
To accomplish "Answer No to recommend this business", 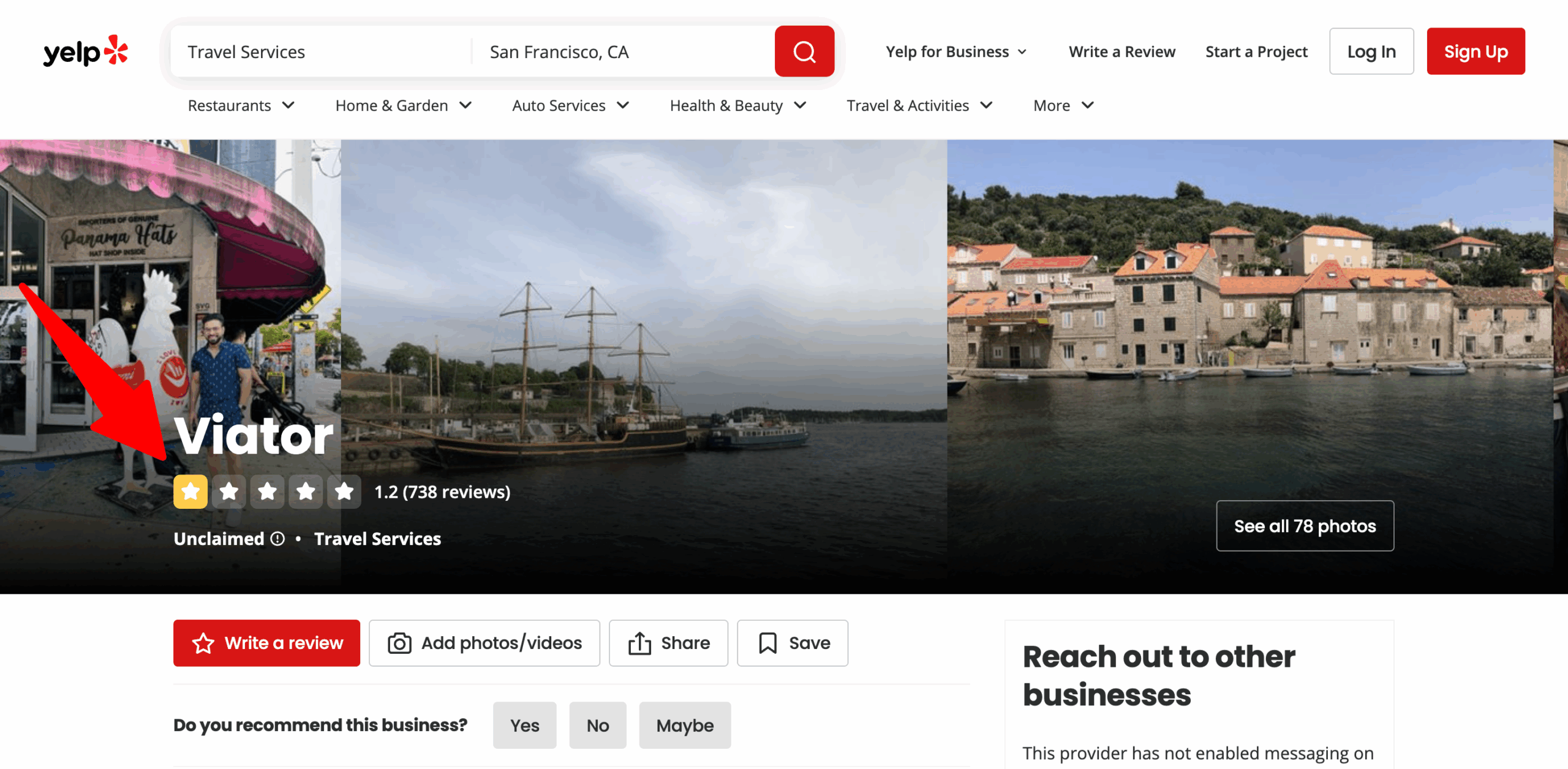I will [x=597, y=726].
